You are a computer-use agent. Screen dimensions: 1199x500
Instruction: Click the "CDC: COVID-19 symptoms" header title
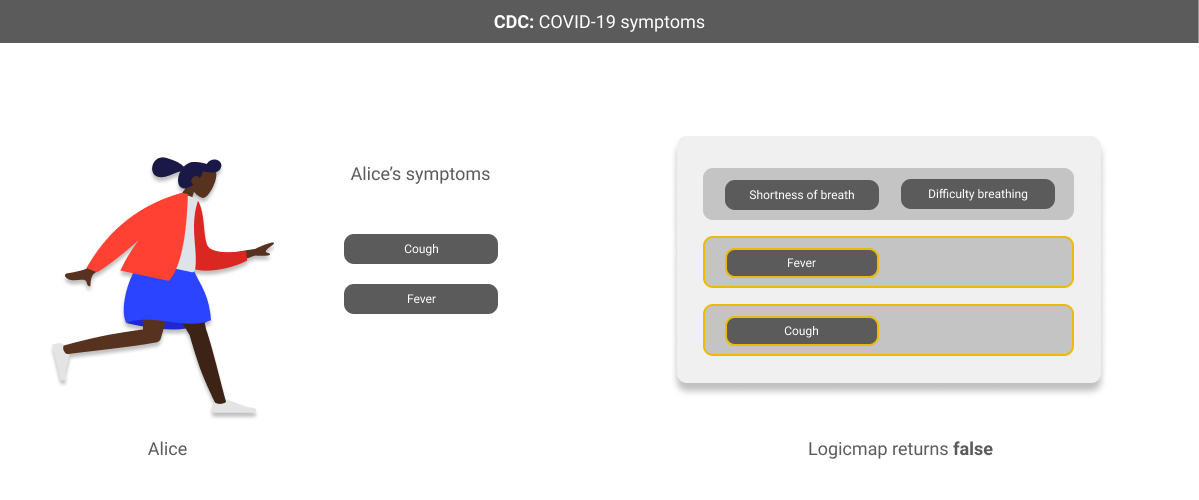(x=599, y=22)
